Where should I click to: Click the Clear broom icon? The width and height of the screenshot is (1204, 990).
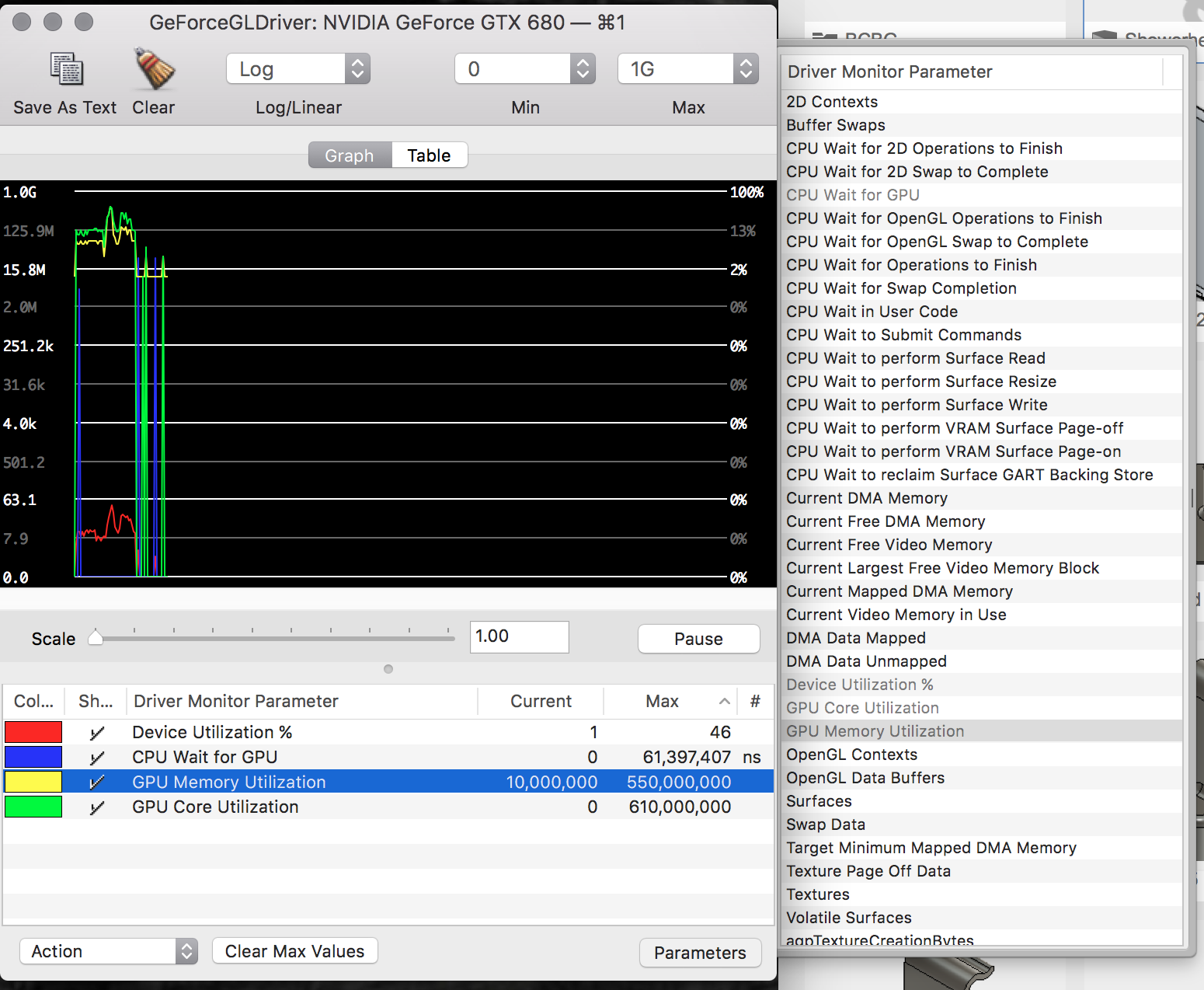coord(154,69)
